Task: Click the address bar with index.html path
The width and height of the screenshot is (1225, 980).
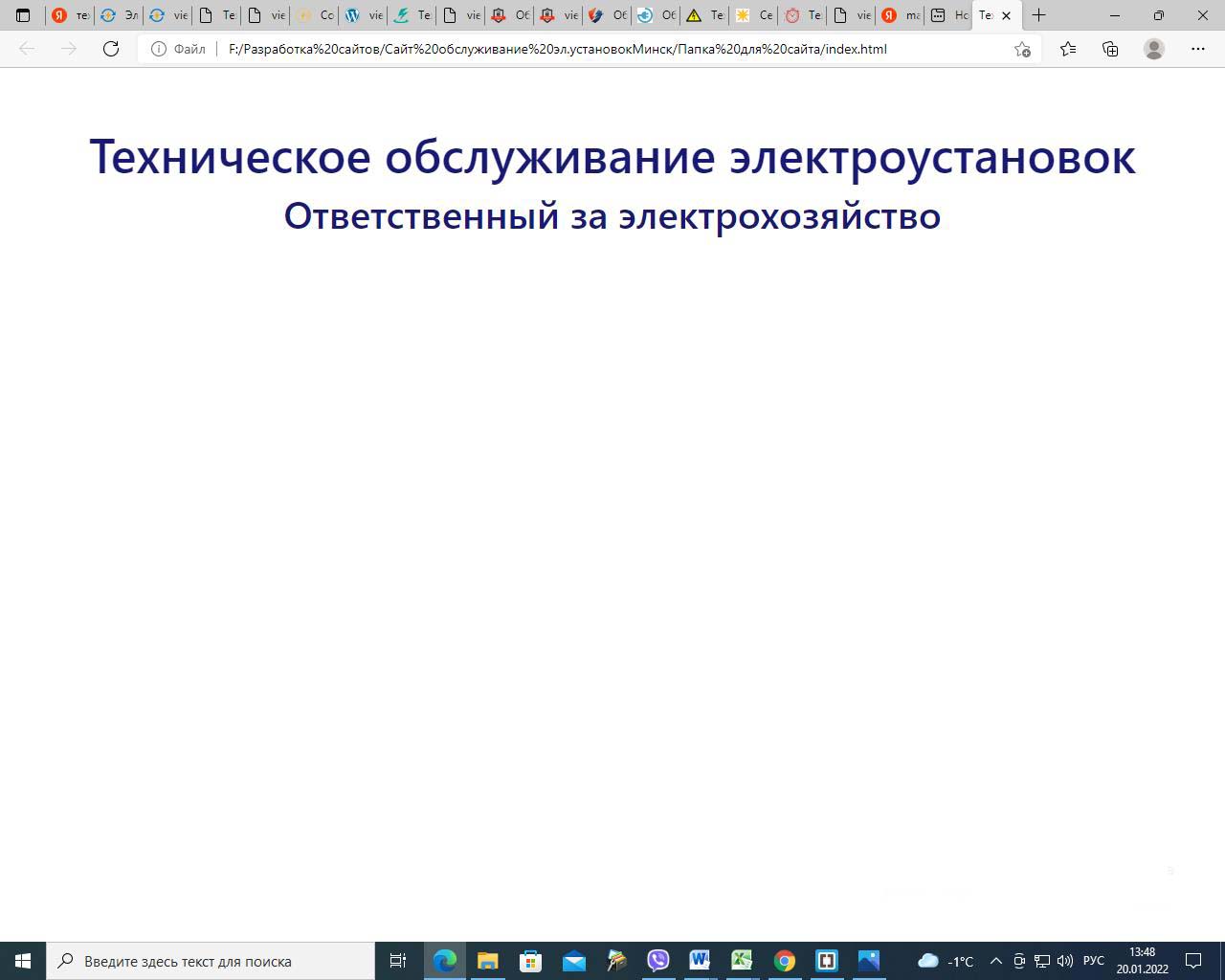Action: coord(574,49)
